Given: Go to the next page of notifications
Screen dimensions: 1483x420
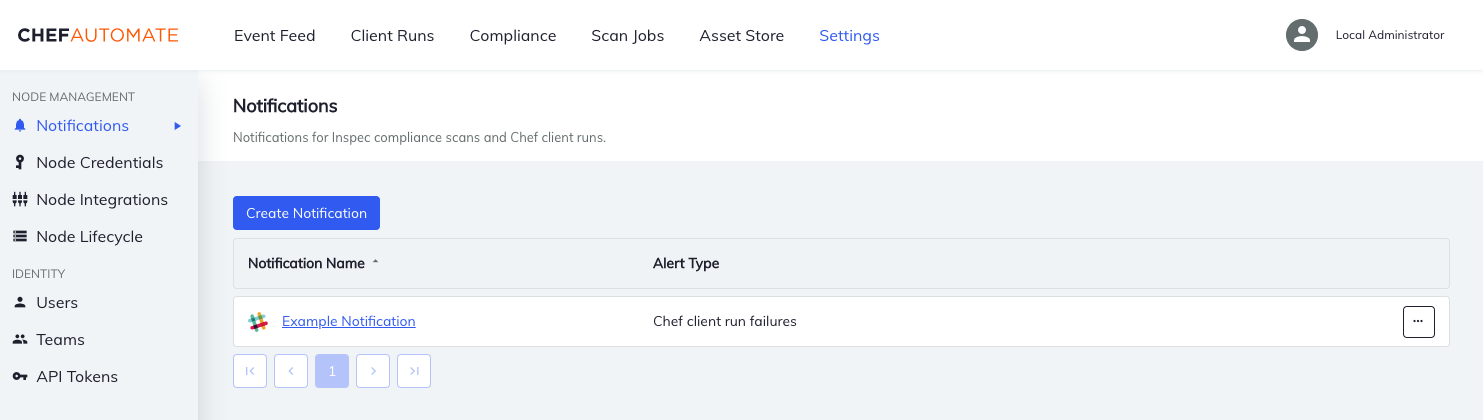Looking at the screenshot, I should coord(373,371).
